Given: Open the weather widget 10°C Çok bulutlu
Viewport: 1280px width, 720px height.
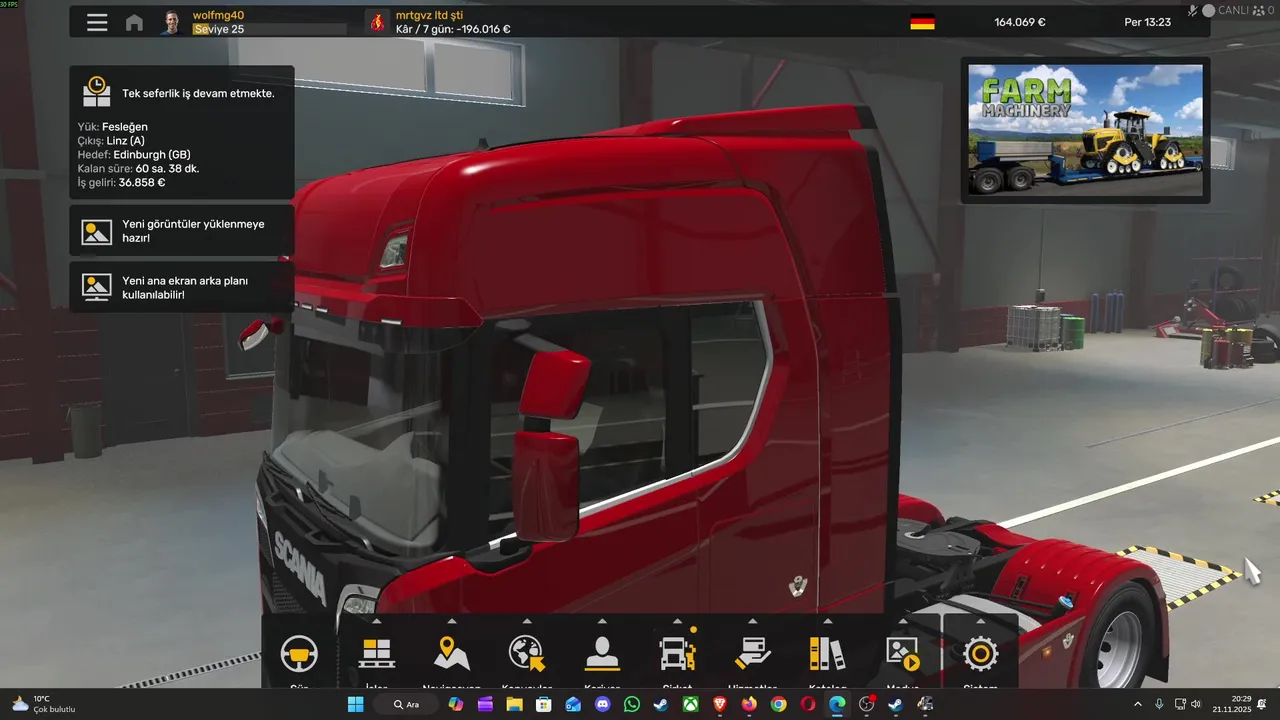Looking at the screenshot, I should pos(43,704).
